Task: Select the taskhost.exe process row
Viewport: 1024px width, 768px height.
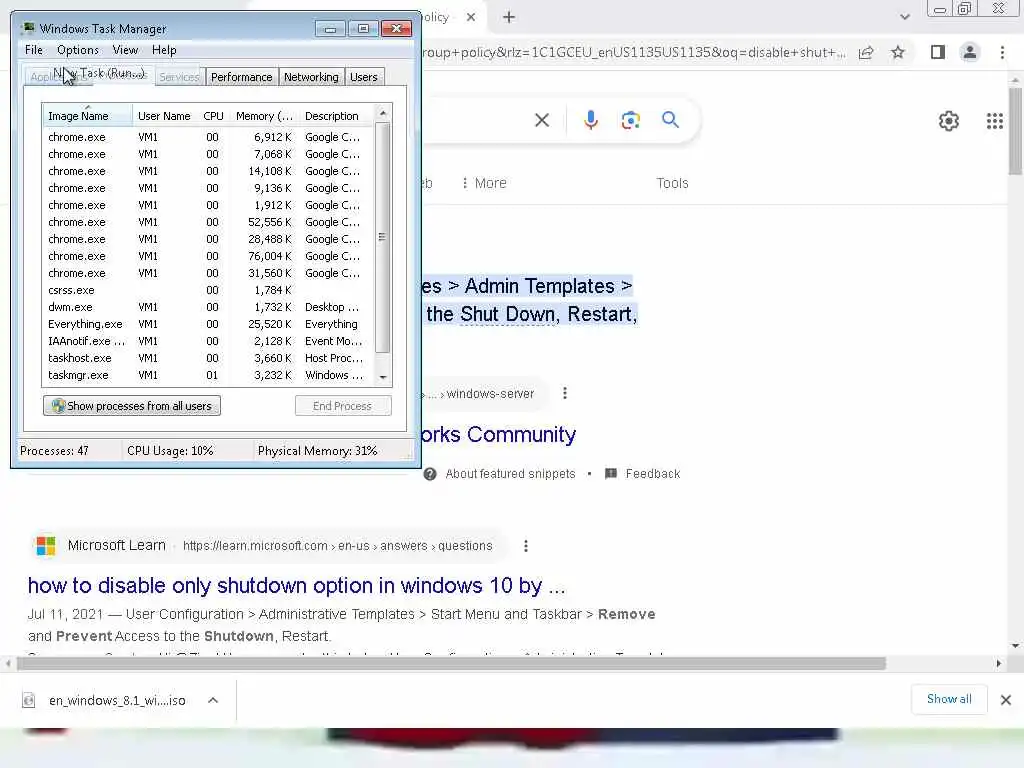Action: pyautogui.click(x=208, y=359)
